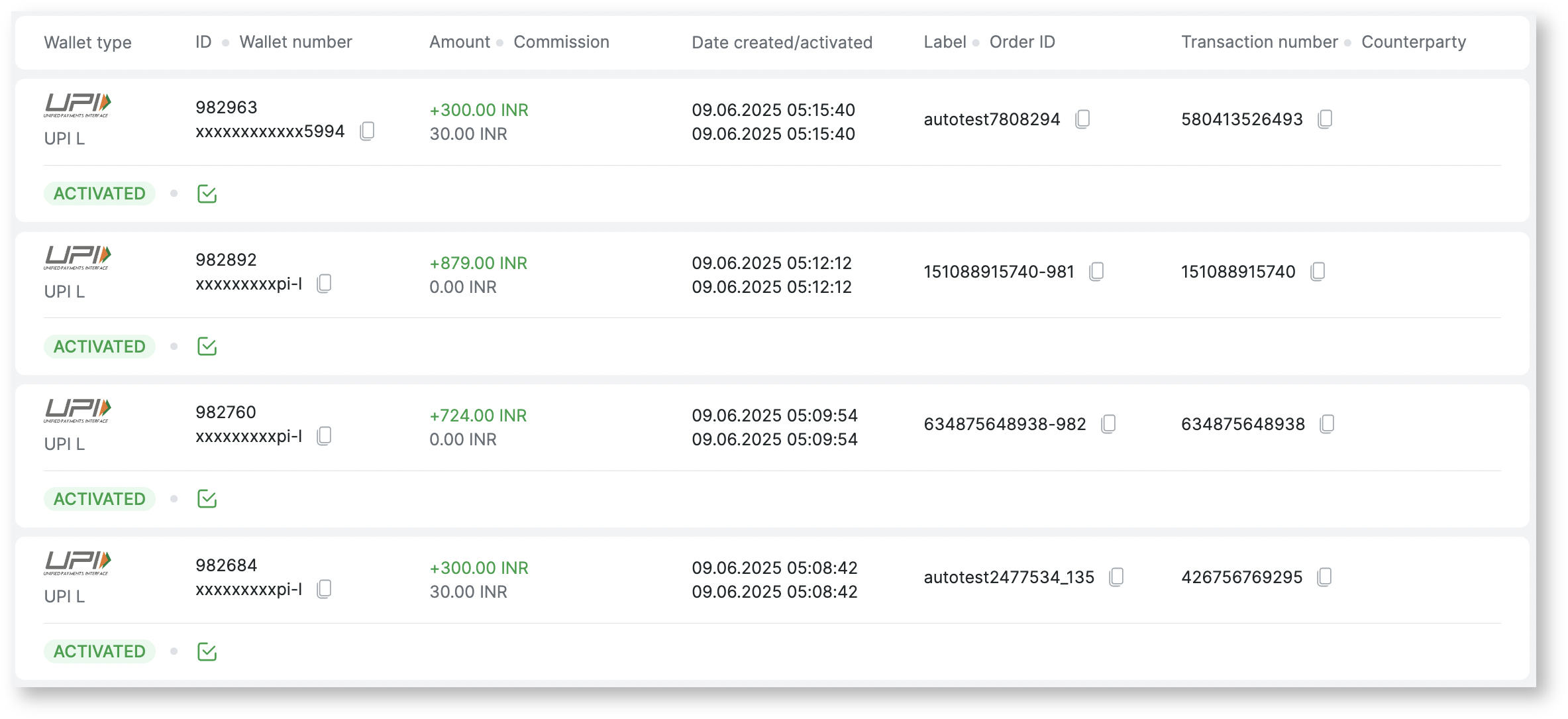Viewport: 1568px width, 719px height.
Task: Copy wallet number for ID 982760
Action: click(324, 436)
